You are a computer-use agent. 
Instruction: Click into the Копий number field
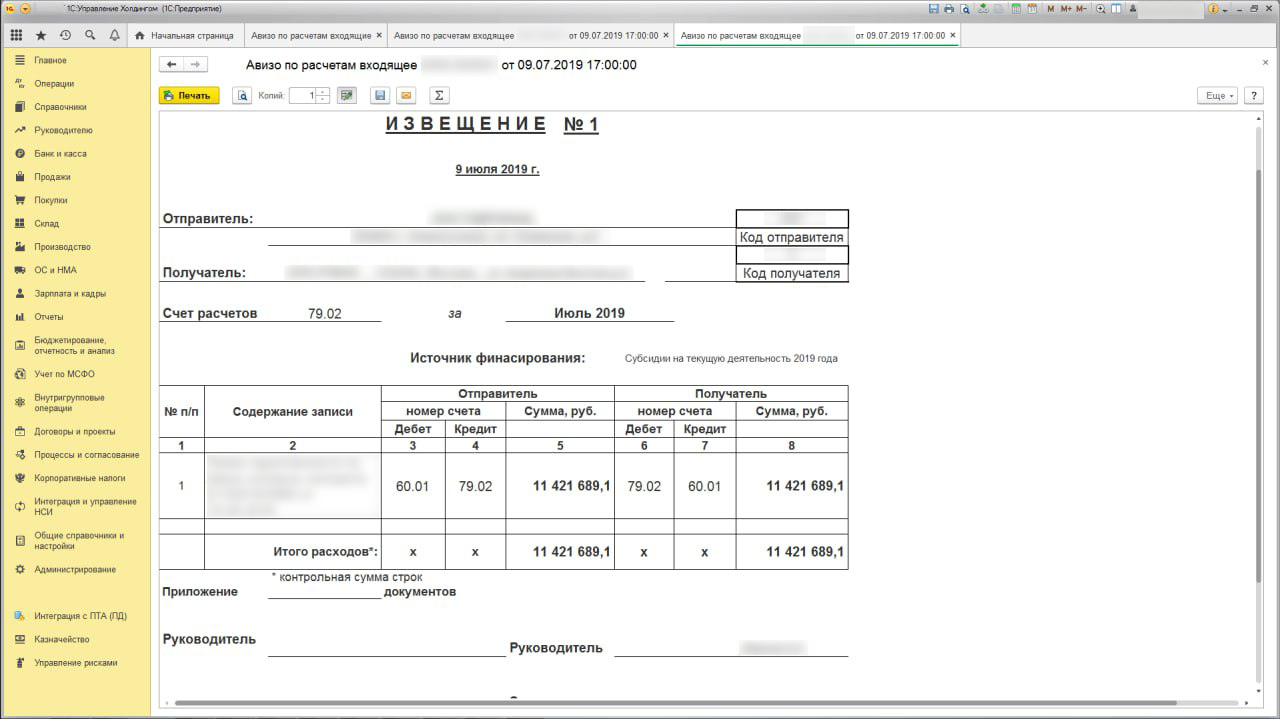coord(303,96)
